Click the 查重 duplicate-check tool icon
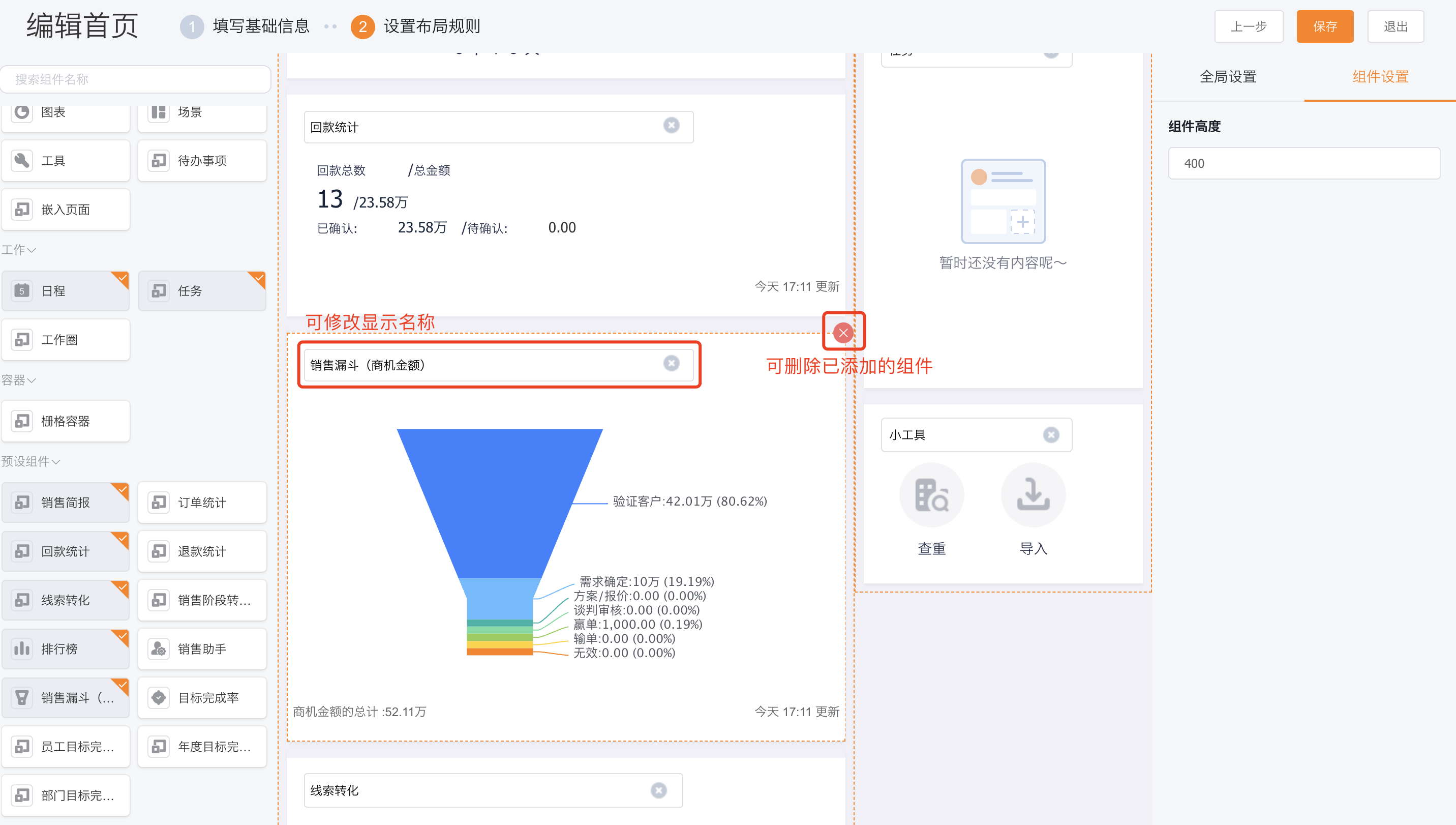Image resolution: width=1456 pixels, height=825 pixels. [x=931, y=495]
